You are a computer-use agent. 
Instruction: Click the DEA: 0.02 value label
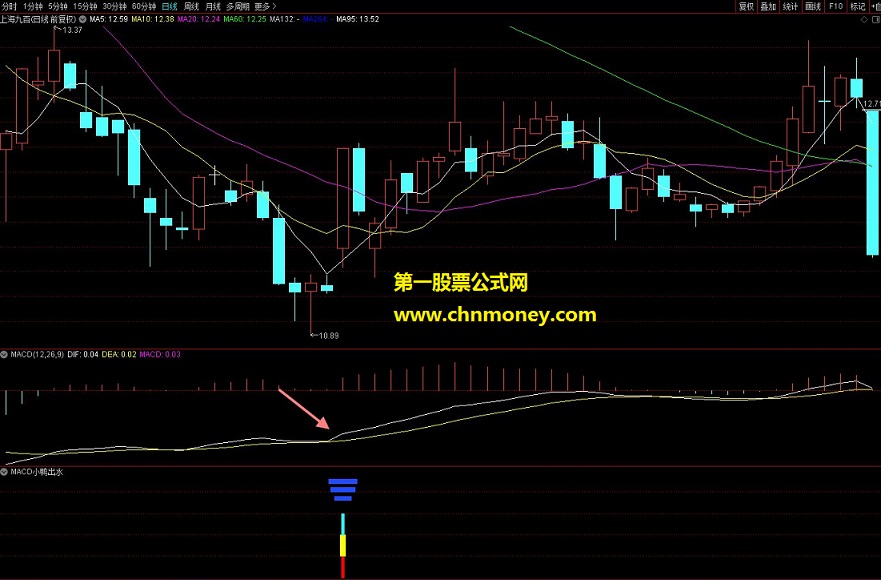(x=119, y=355)
